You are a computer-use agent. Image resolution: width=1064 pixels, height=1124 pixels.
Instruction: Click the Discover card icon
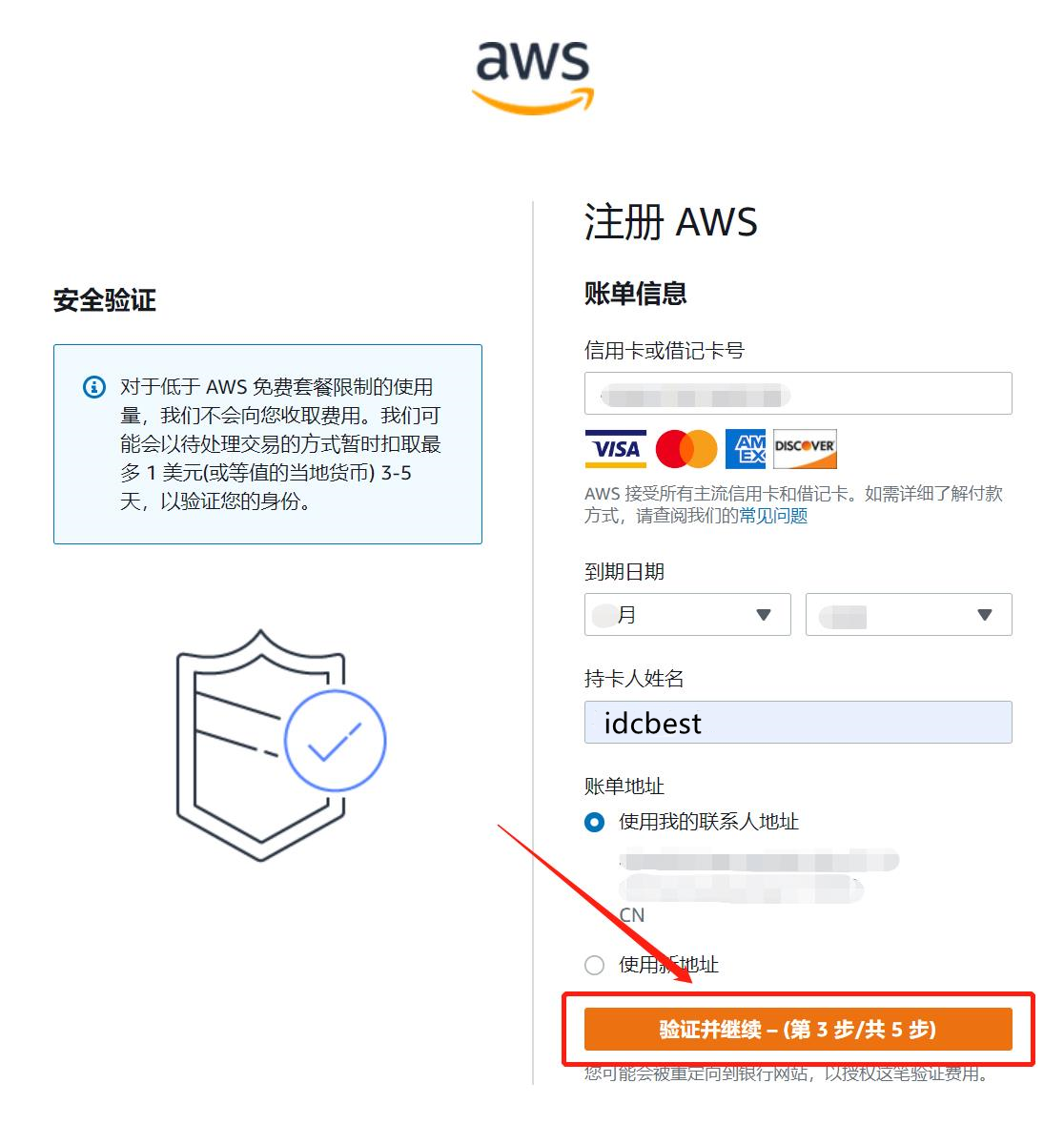pyautogui.click(x=805, y=449)
